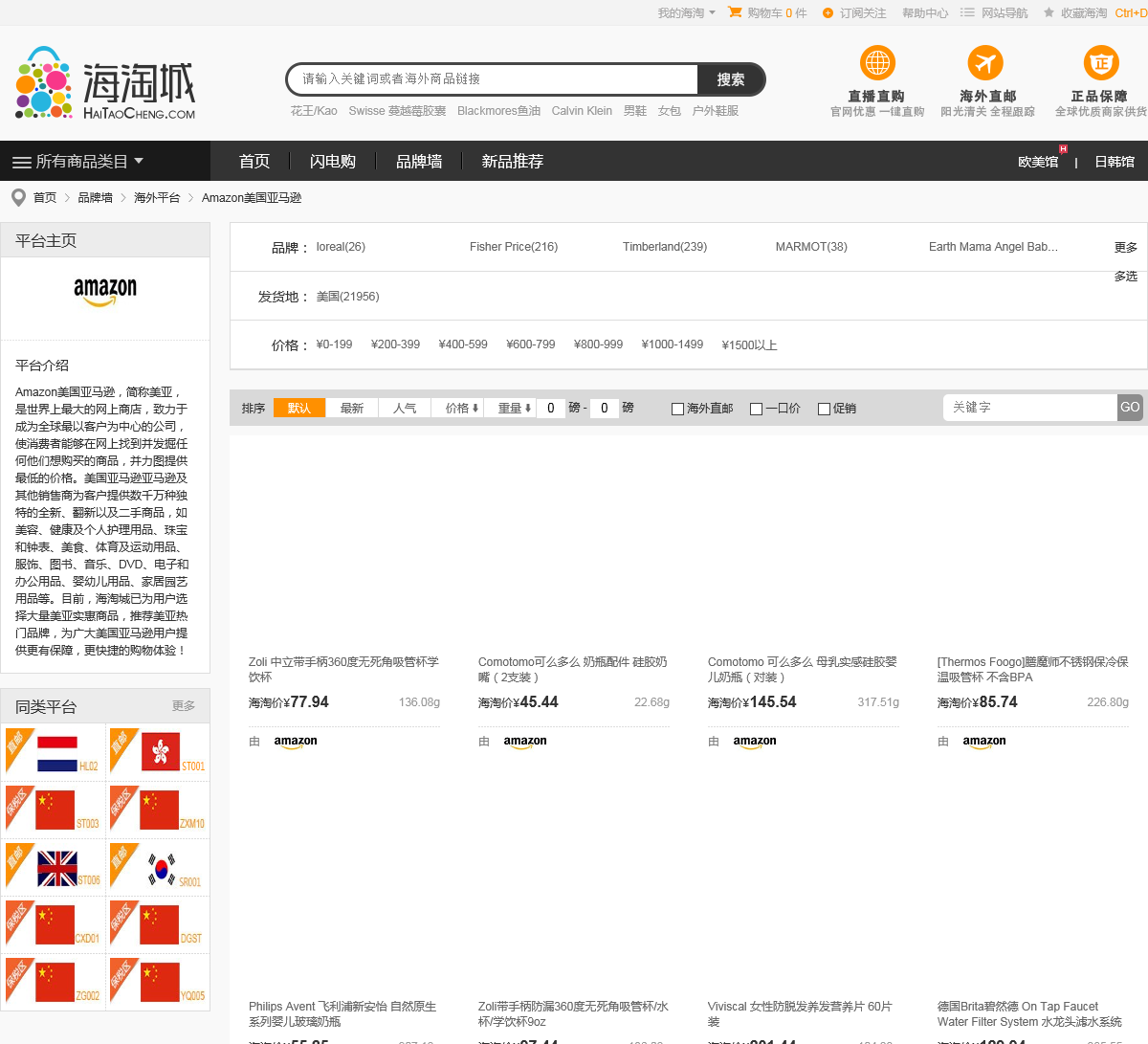Click the main search input field

click(493, 79)
